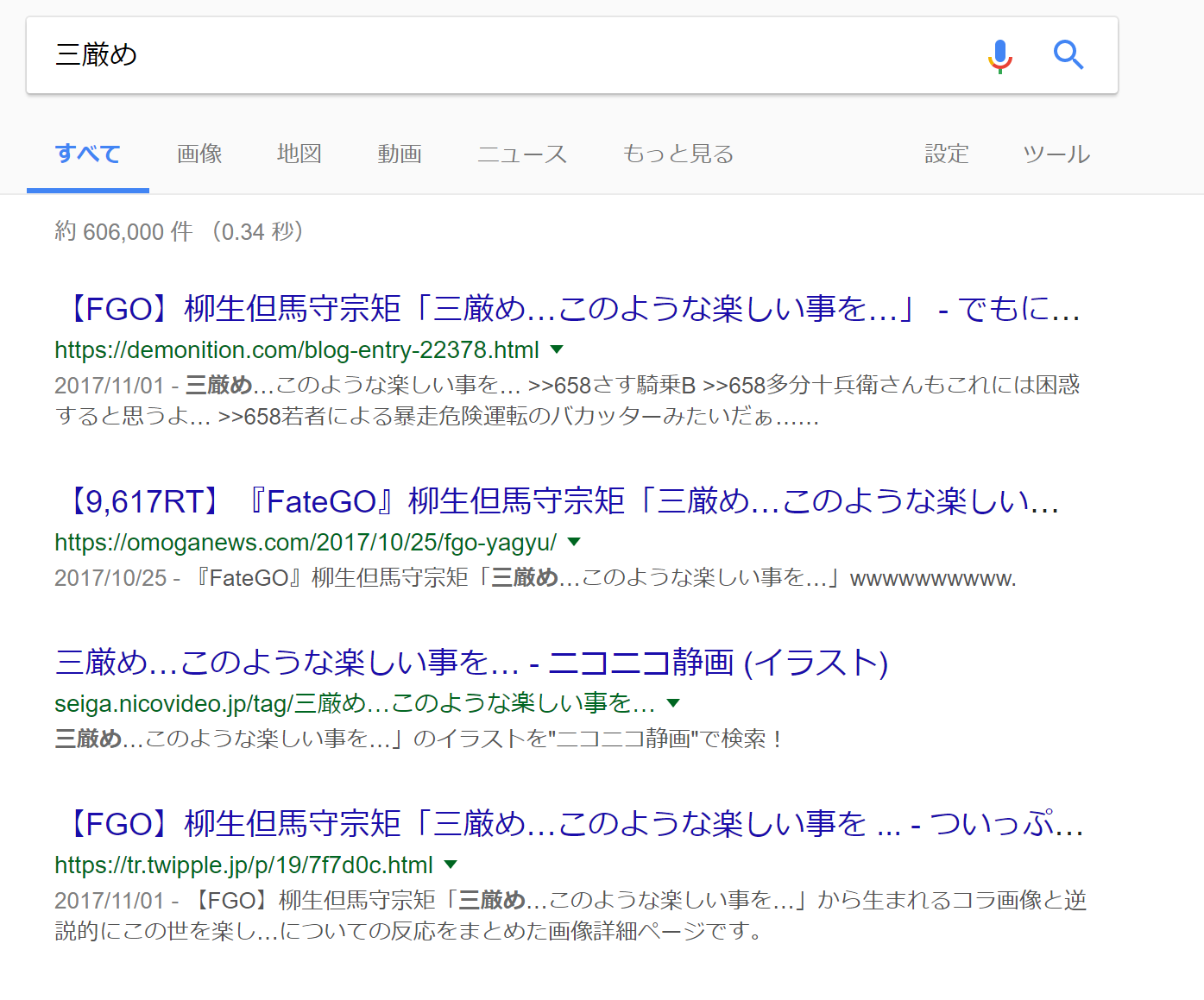Image resolution: width=1204 pixels, height=1000 pixels.
Task: Expand dropdown arrow next to demonition.com URL
Action: coord(557,349)
